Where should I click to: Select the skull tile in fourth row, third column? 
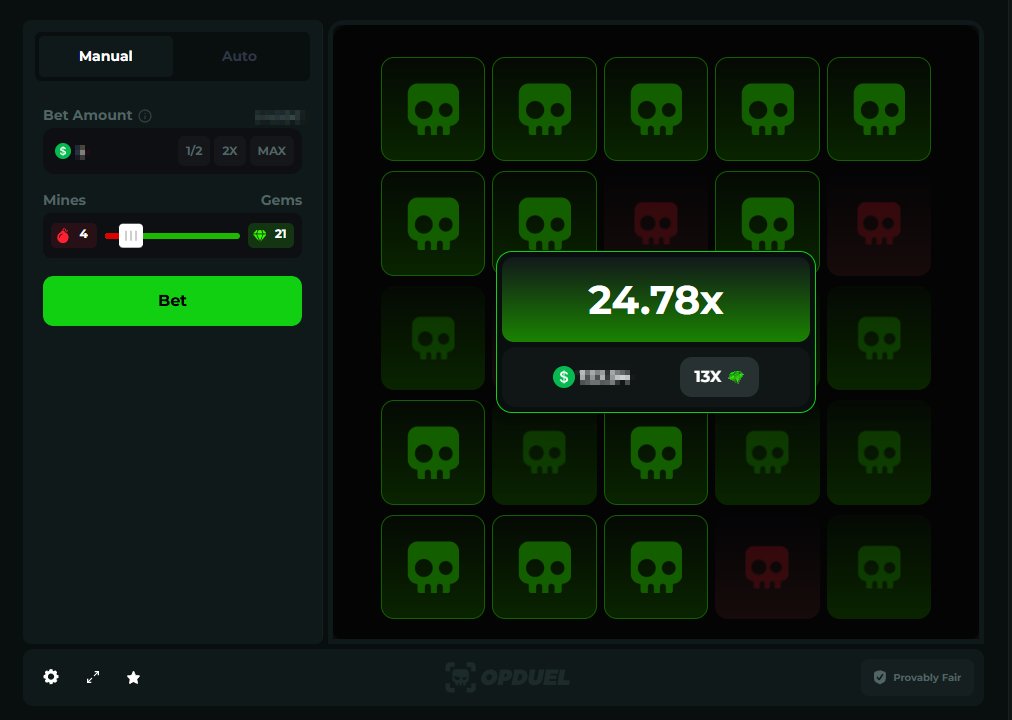pyautogui.click(x=656, y=452)
